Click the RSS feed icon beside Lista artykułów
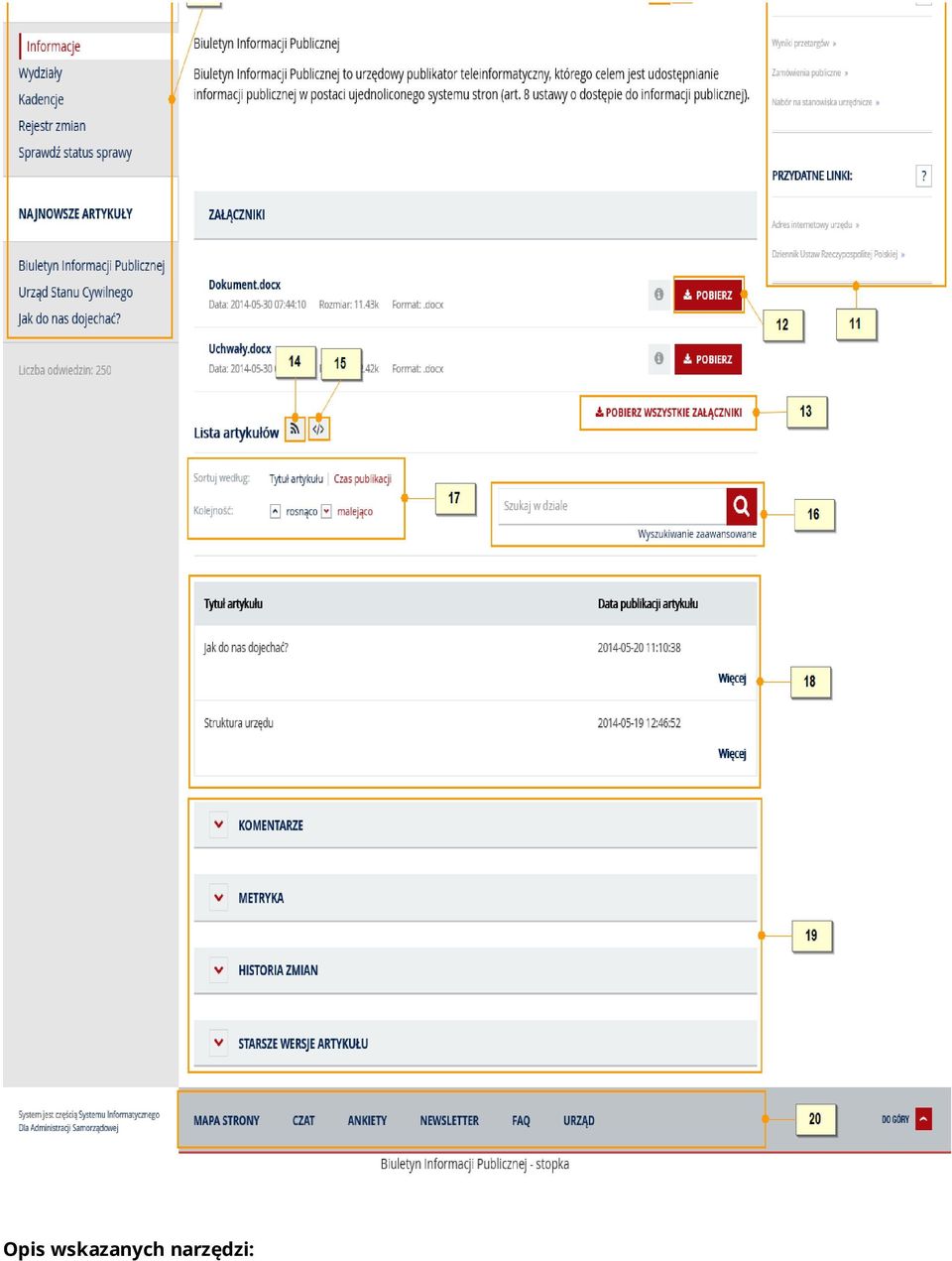Viewport: 952px width, 1261px height. [x=295, y=429]
